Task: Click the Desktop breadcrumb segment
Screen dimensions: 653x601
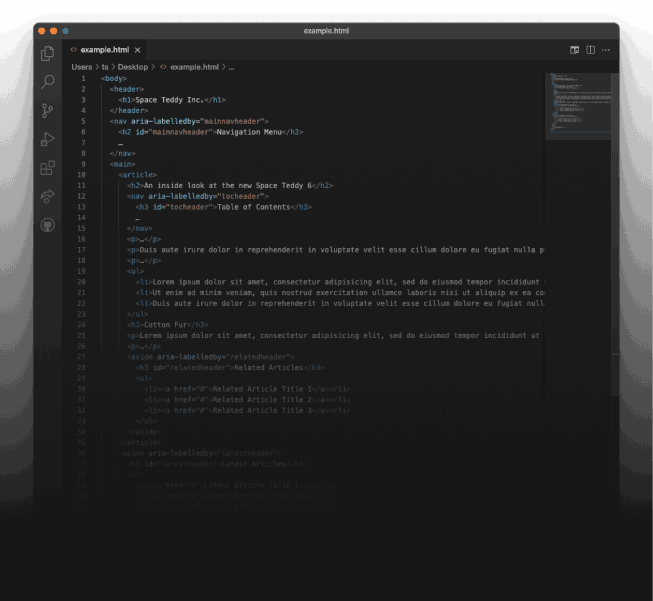Action: 133,67
